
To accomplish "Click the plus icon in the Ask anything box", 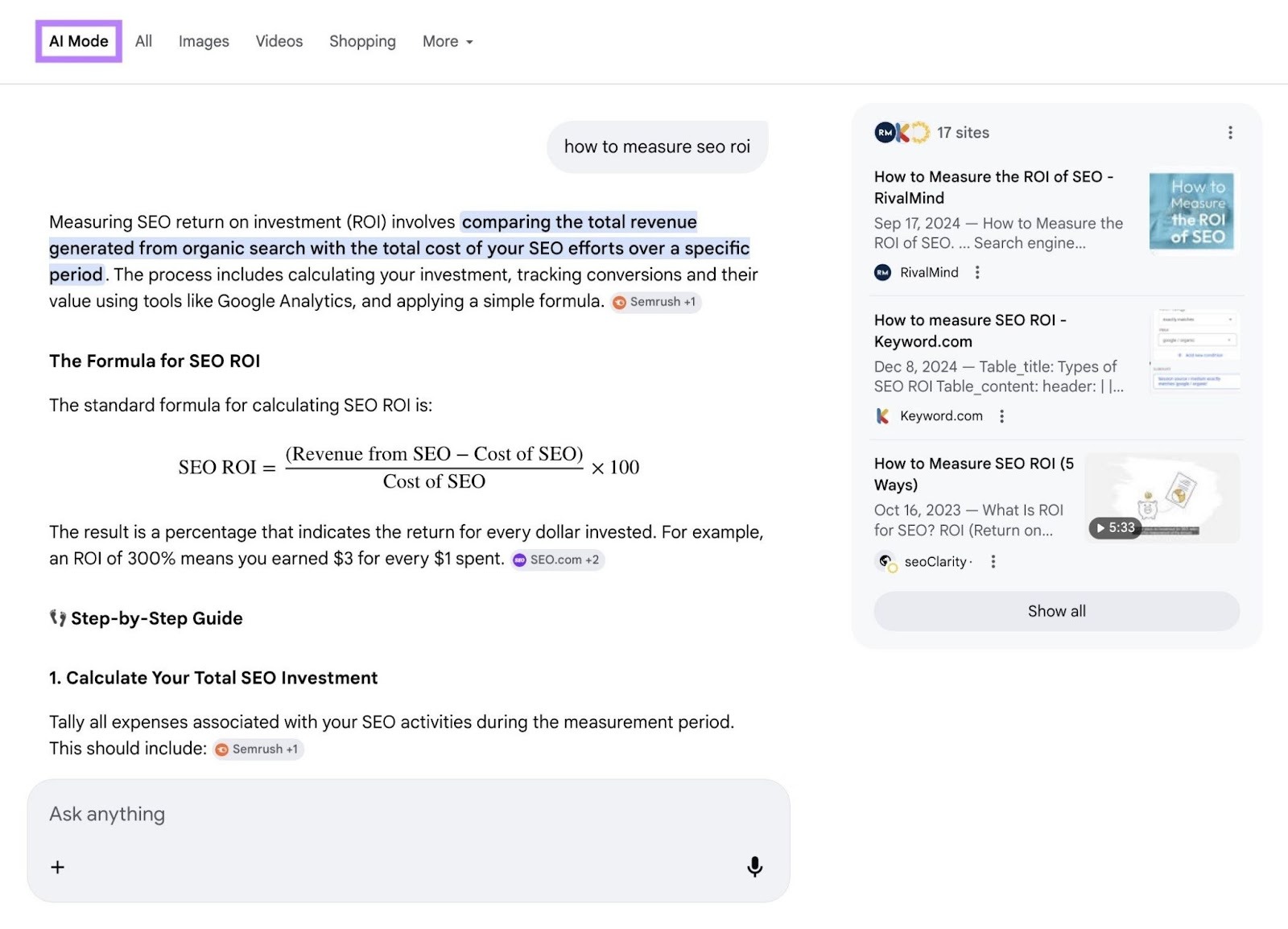I will [57, 867].
